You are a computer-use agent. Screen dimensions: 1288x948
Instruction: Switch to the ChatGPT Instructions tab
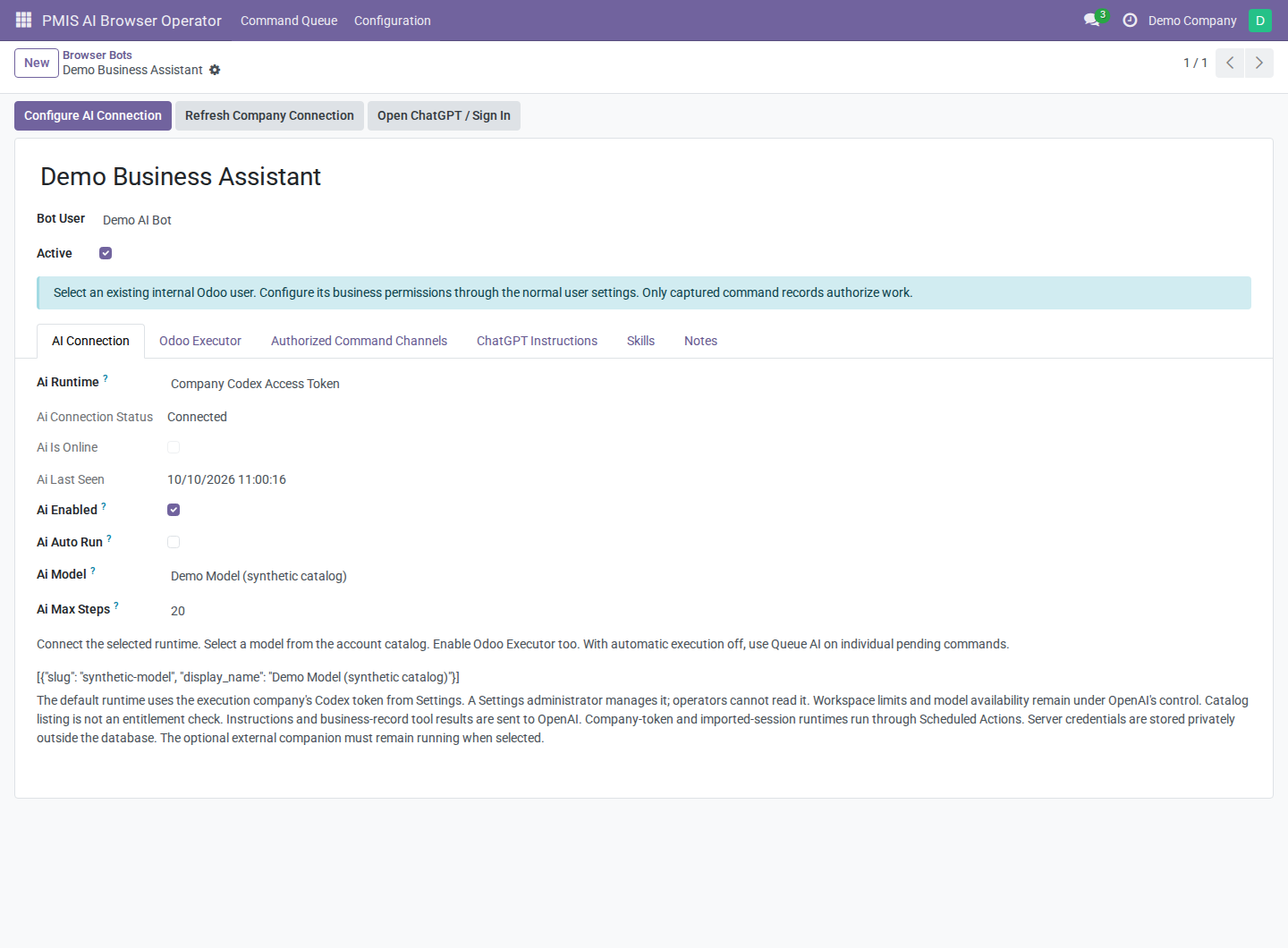pyautogui.click(x=537, y=341)
